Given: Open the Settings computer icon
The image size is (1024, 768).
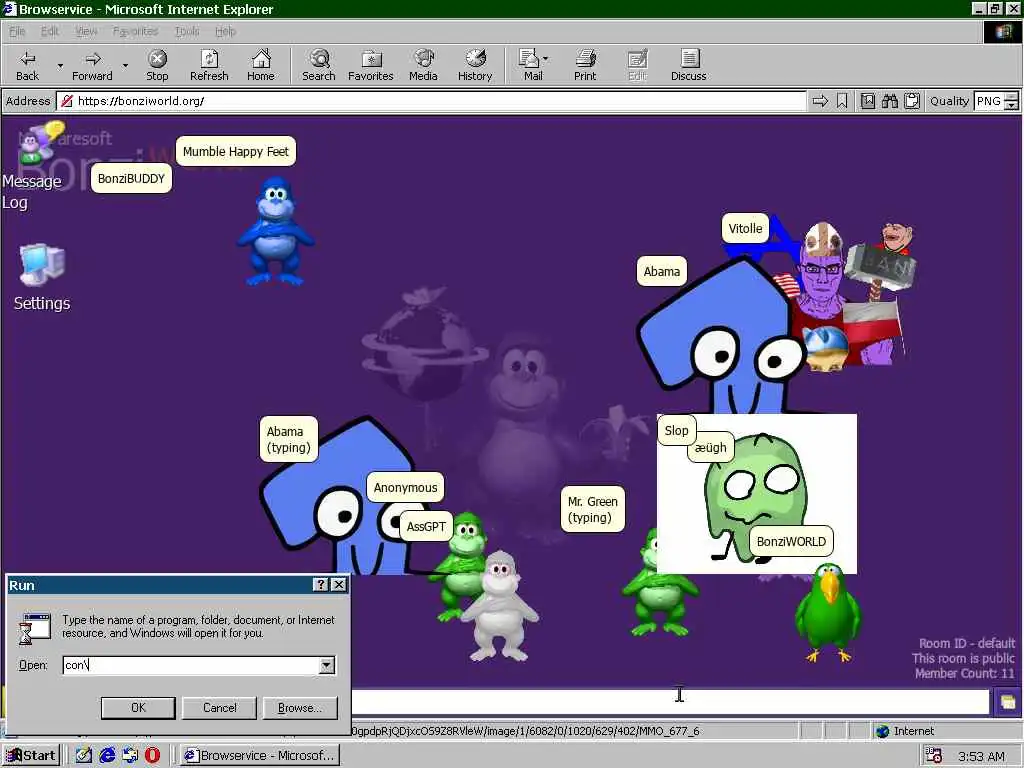Looking at the screenshot, I should click(x=42, y=278).
